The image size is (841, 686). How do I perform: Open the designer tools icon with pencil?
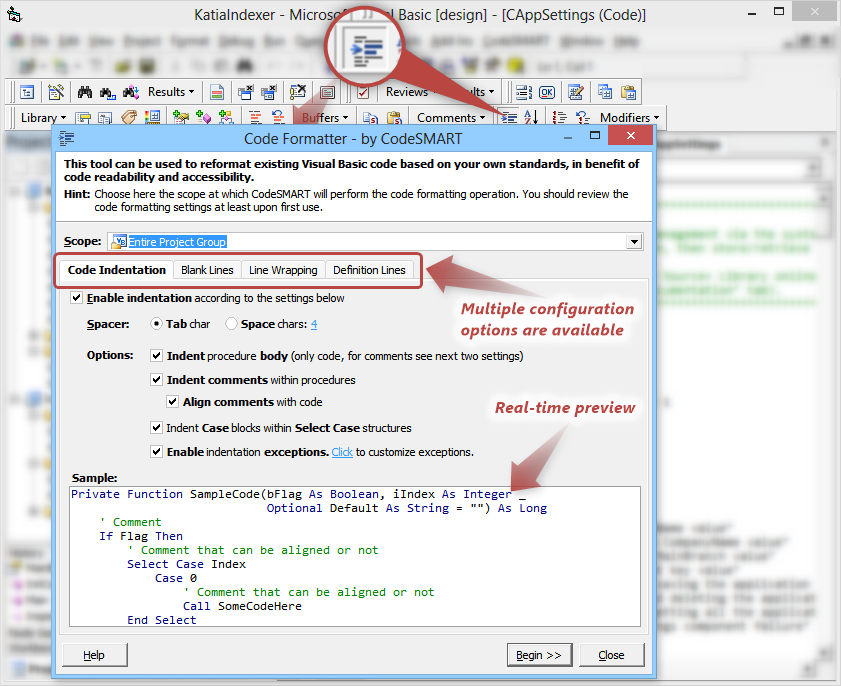click(56, 92)
